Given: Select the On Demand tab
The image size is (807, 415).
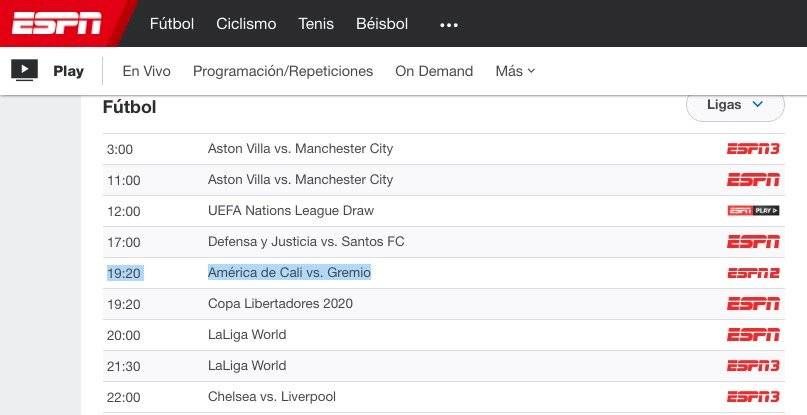Looking at the screenshot, I should point(434,71).
